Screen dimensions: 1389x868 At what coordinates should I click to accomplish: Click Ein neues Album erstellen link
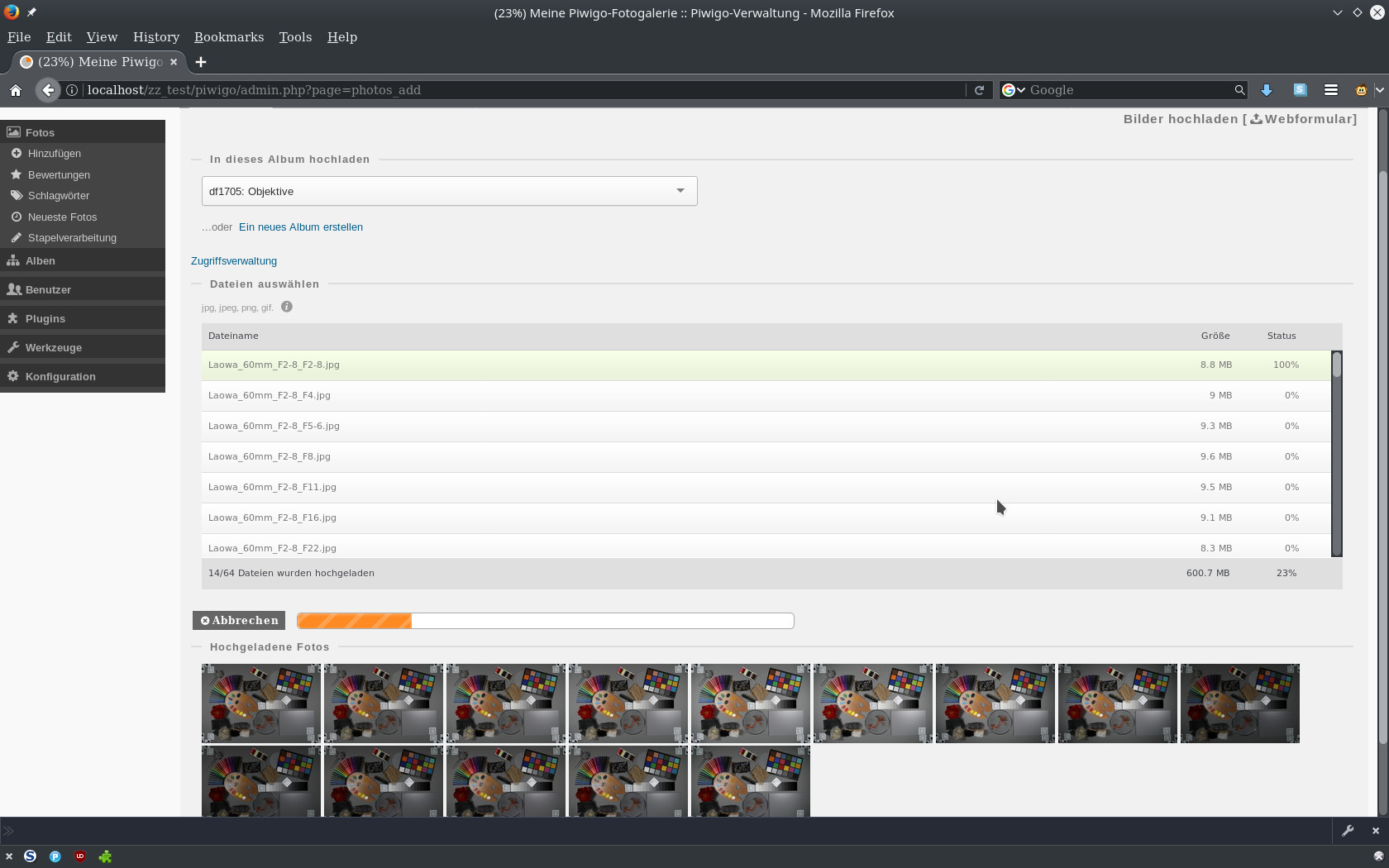300,227
